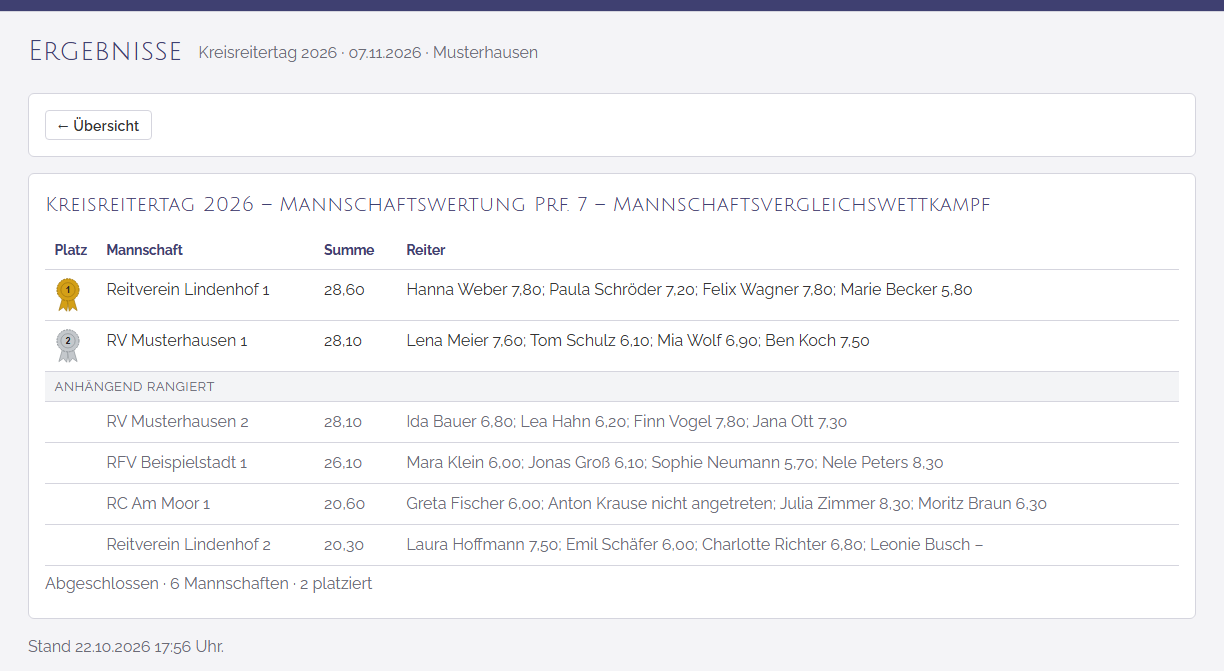Click the Platz column header
The image size is (1224, 671).
tap(71, 250)
